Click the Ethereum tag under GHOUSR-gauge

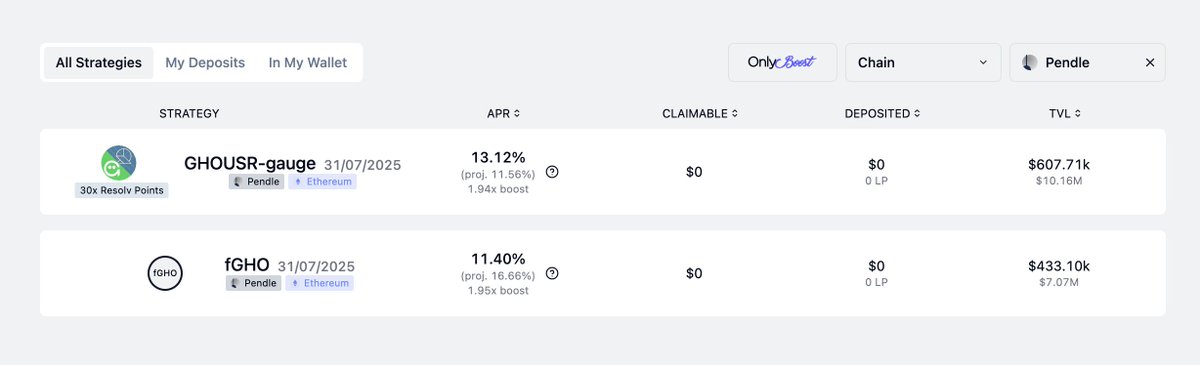coord(322,182)
